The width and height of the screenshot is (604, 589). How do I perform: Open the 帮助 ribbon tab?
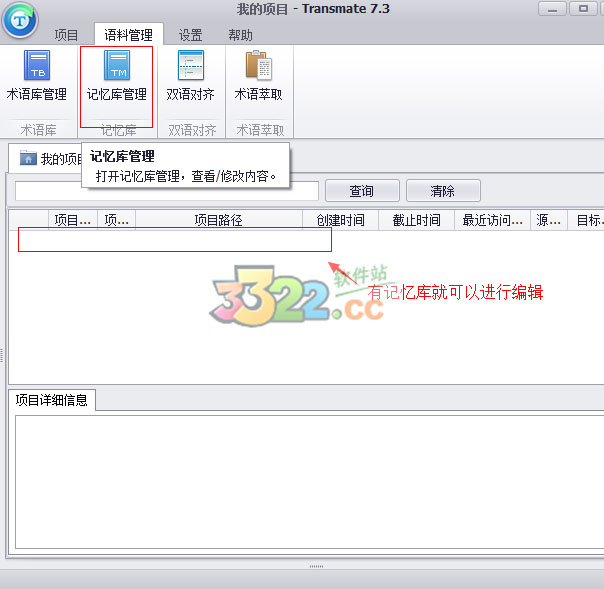pos(240,35)
